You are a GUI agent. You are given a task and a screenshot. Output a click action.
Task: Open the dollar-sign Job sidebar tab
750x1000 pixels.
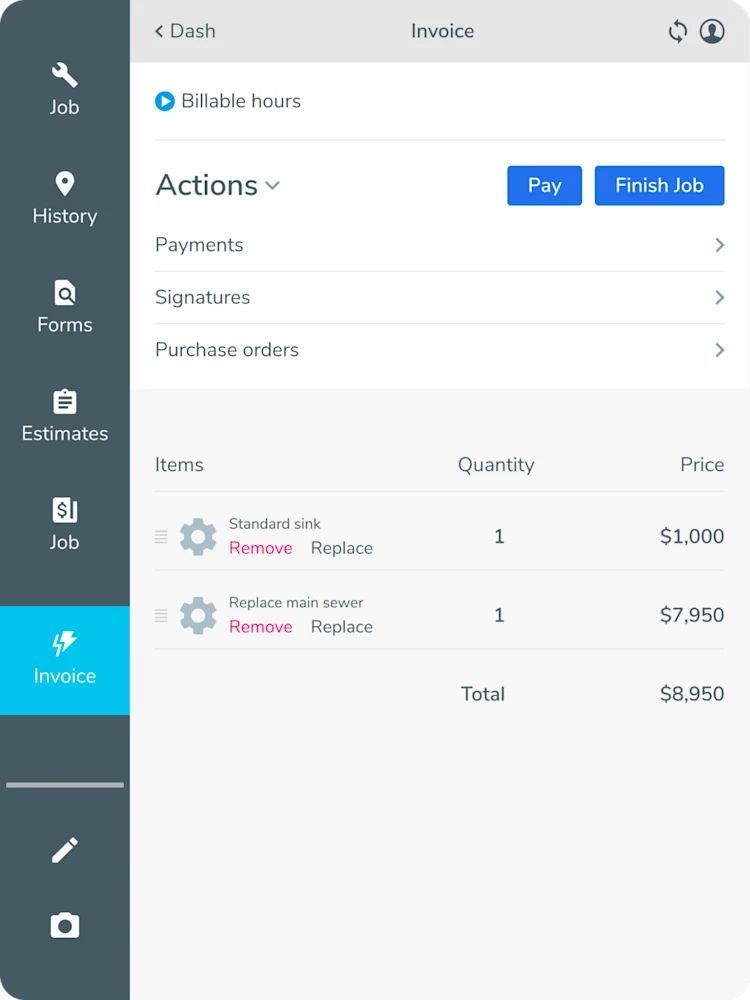click(64, 524)
